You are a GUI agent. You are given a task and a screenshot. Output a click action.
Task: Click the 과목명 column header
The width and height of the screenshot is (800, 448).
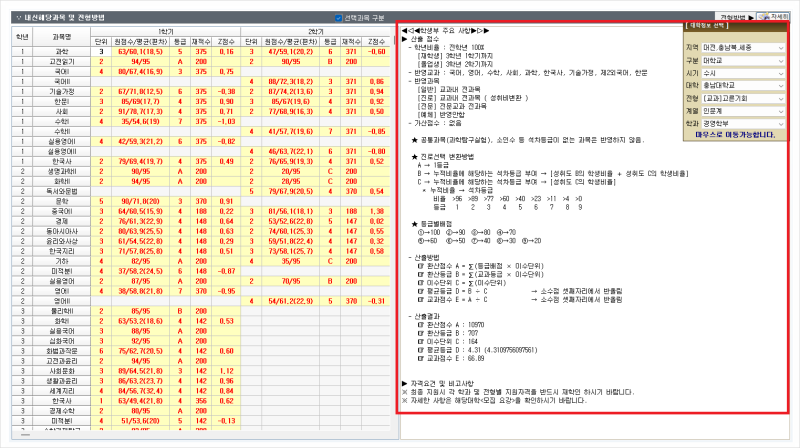click(62, 37)
